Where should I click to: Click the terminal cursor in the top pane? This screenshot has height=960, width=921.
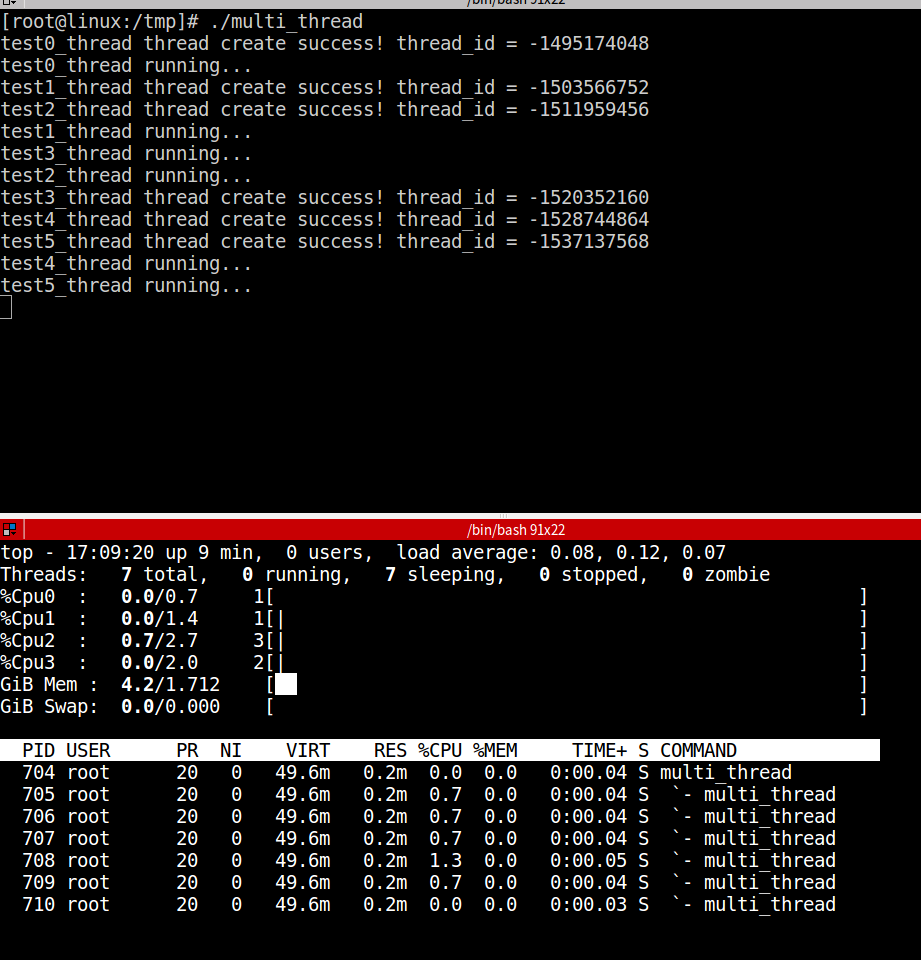tap(6, 308)
